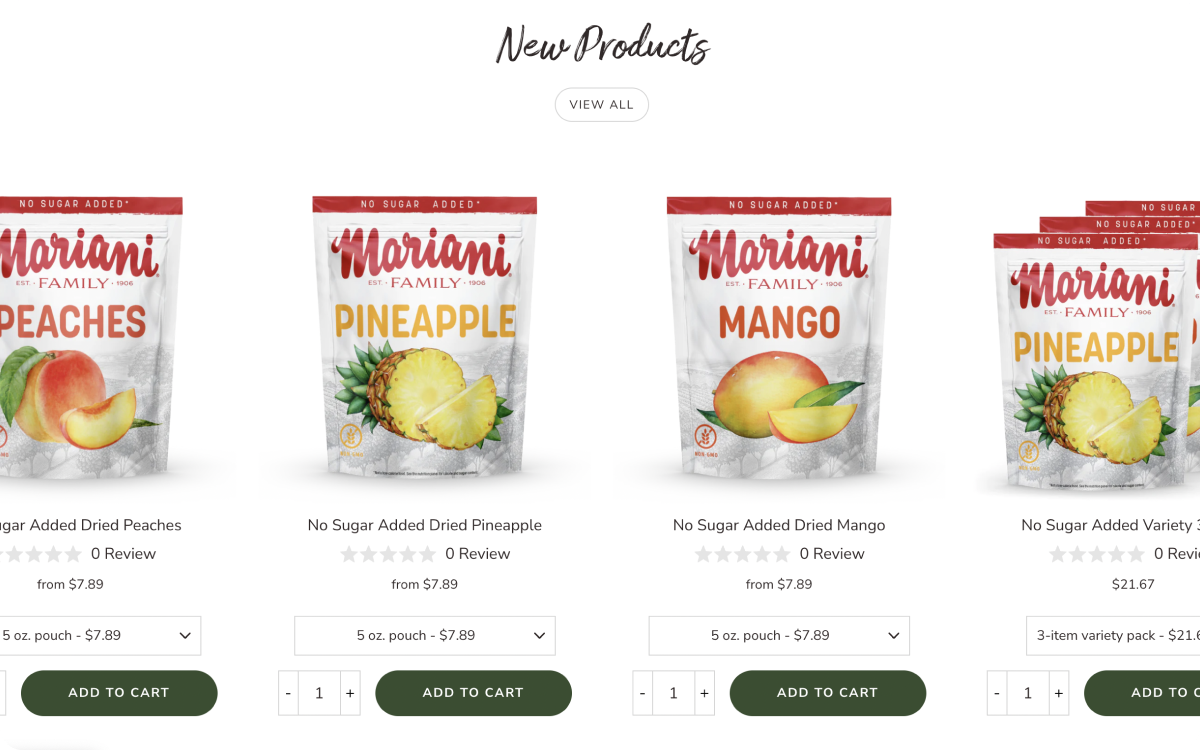Select the Pineapple pouch product image

(425, 335)
